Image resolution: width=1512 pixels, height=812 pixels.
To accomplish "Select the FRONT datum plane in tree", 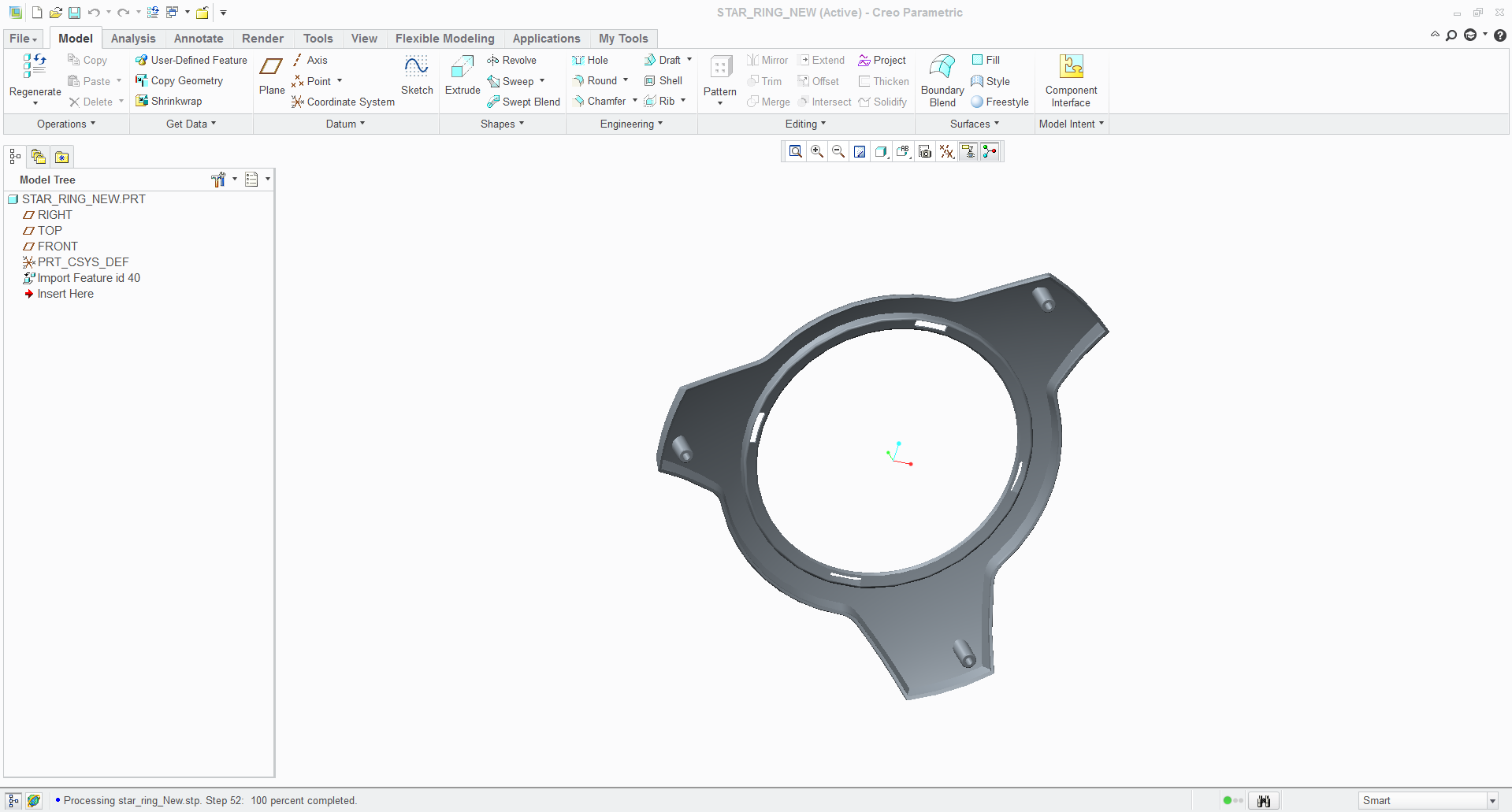I will click(50, 247).
